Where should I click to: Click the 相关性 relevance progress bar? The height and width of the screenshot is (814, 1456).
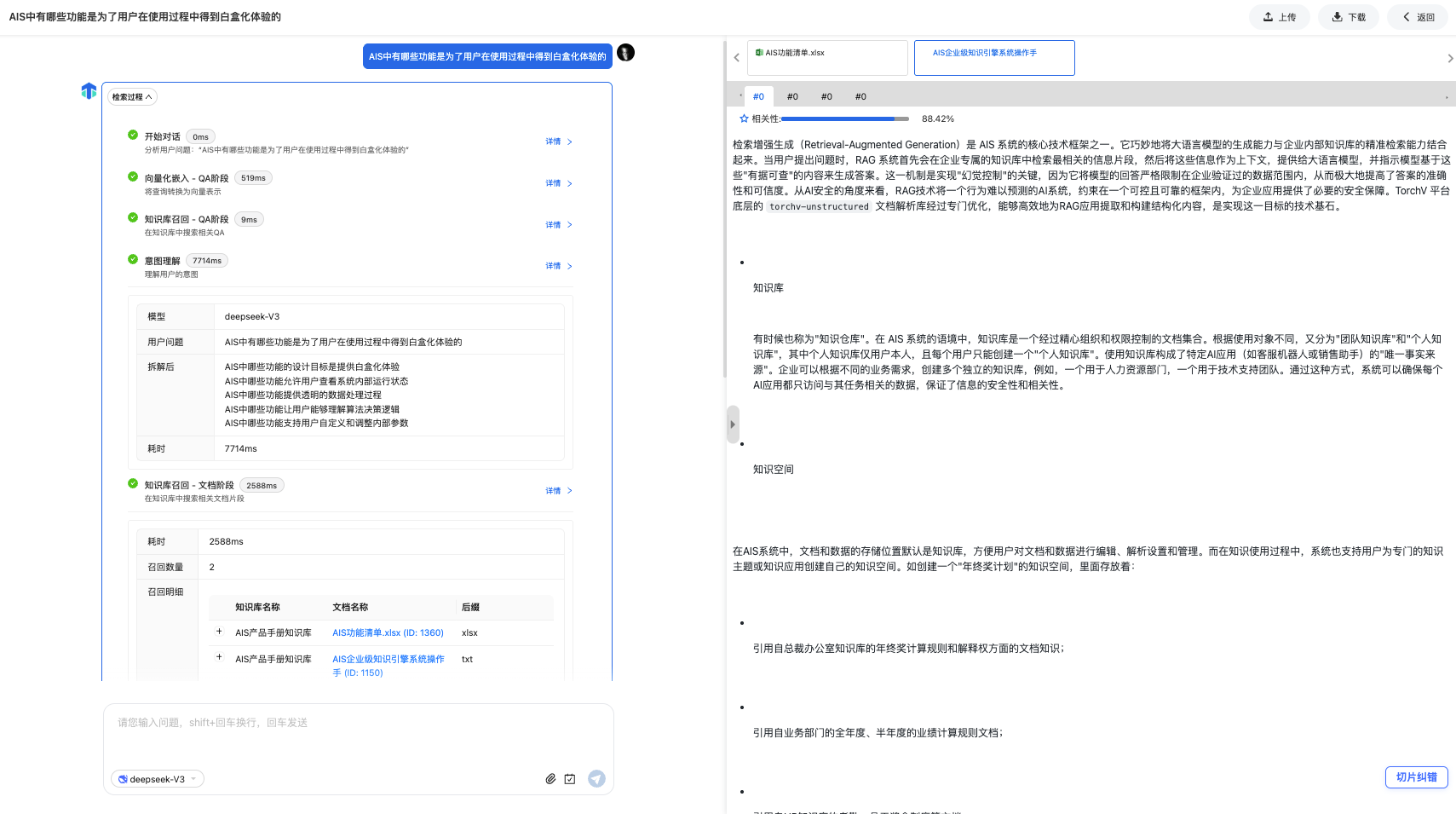point(845,118)
